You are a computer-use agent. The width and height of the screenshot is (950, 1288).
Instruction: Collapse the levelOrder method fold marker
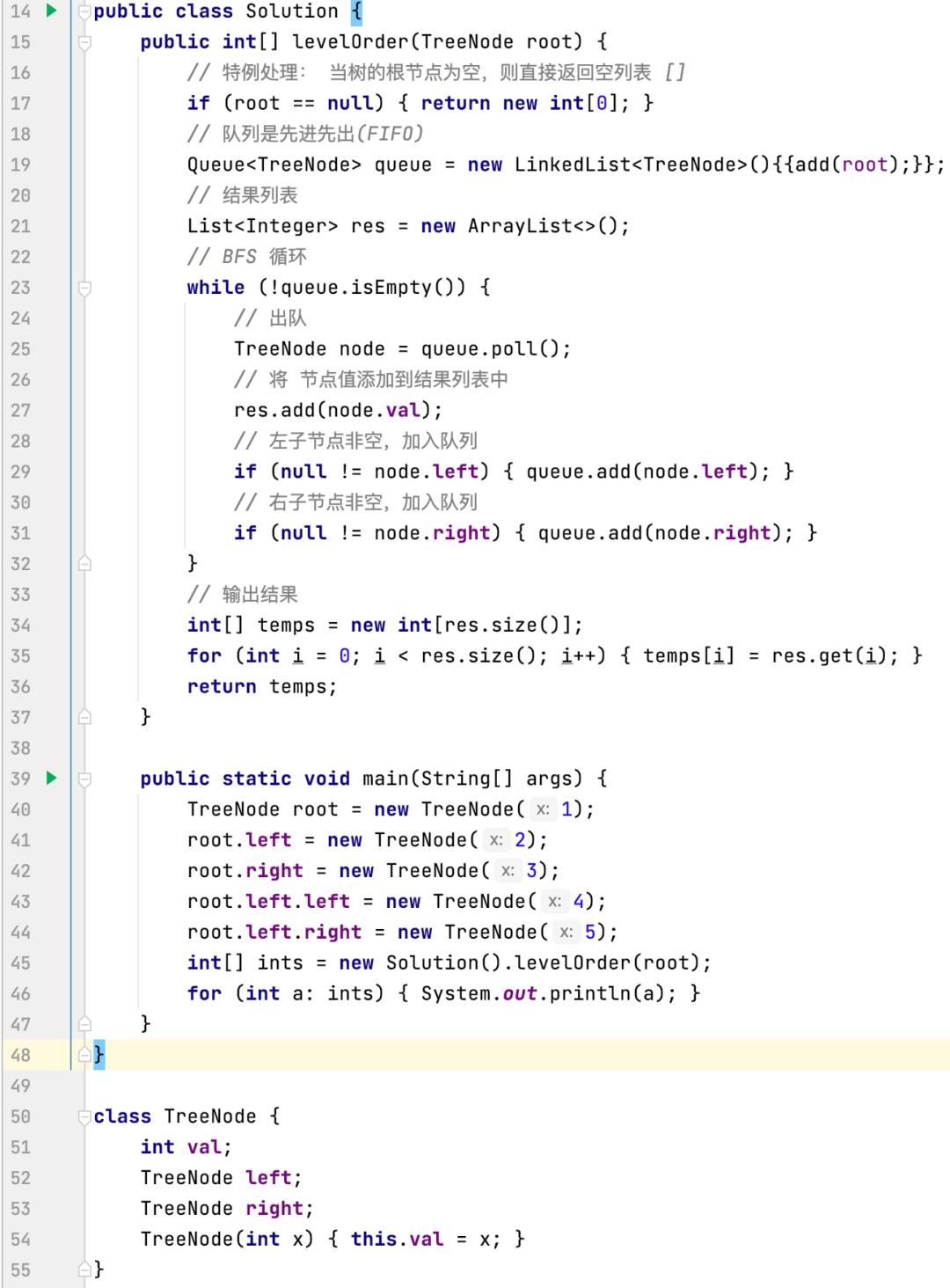pyautogui.click(x=84, y=42)
